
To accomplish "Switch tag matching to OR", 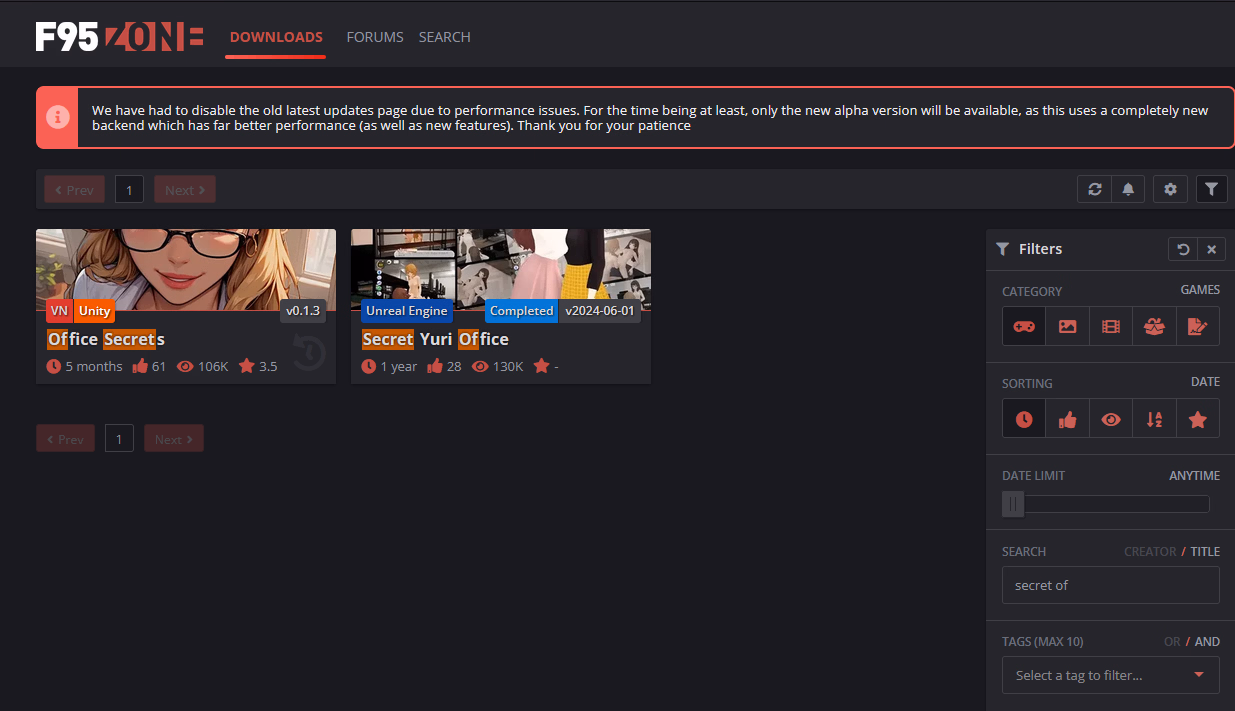I will pos(1172,641).
